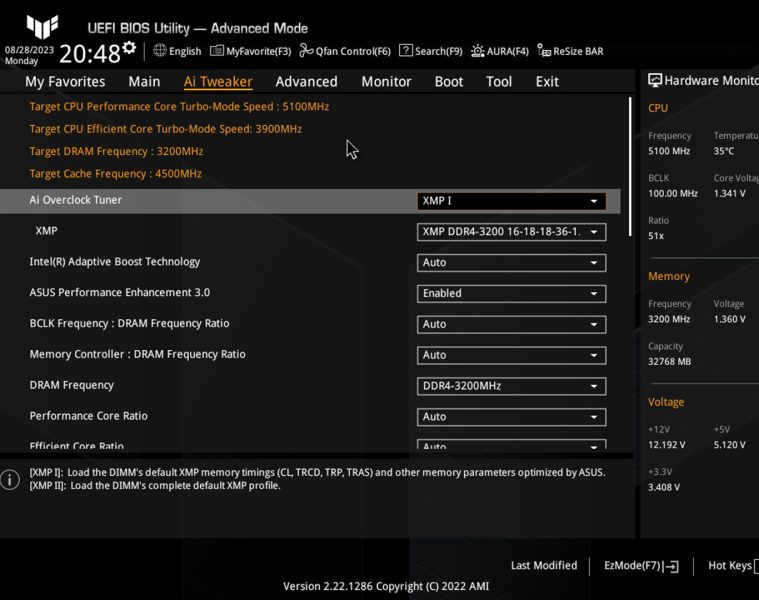
Task: Click the 08/28/2023 date text
Action: tap(29, 50)
